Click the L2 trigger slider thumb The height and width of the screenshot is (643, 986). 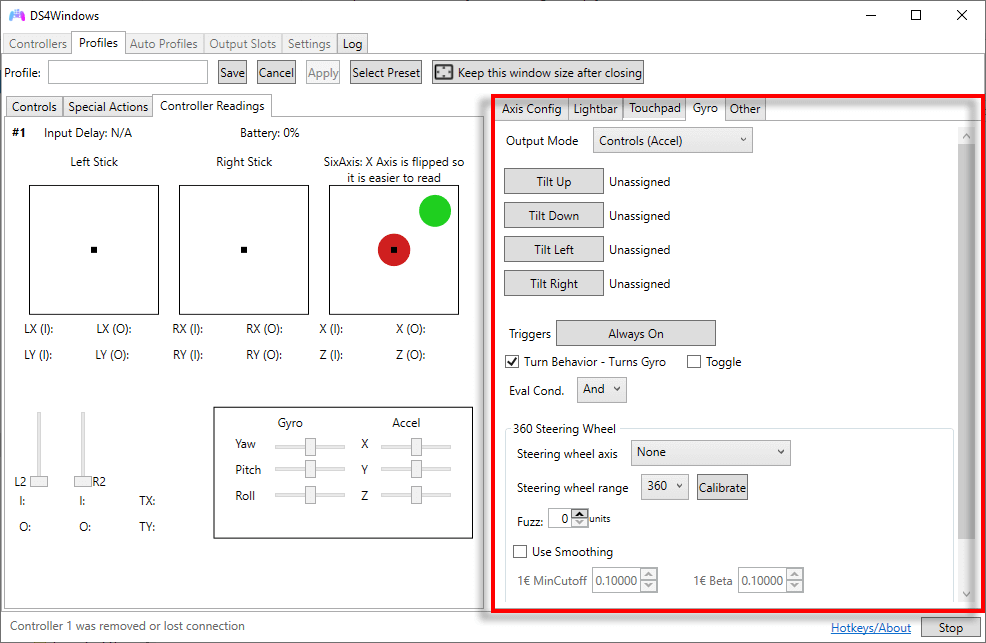(39, 481)
